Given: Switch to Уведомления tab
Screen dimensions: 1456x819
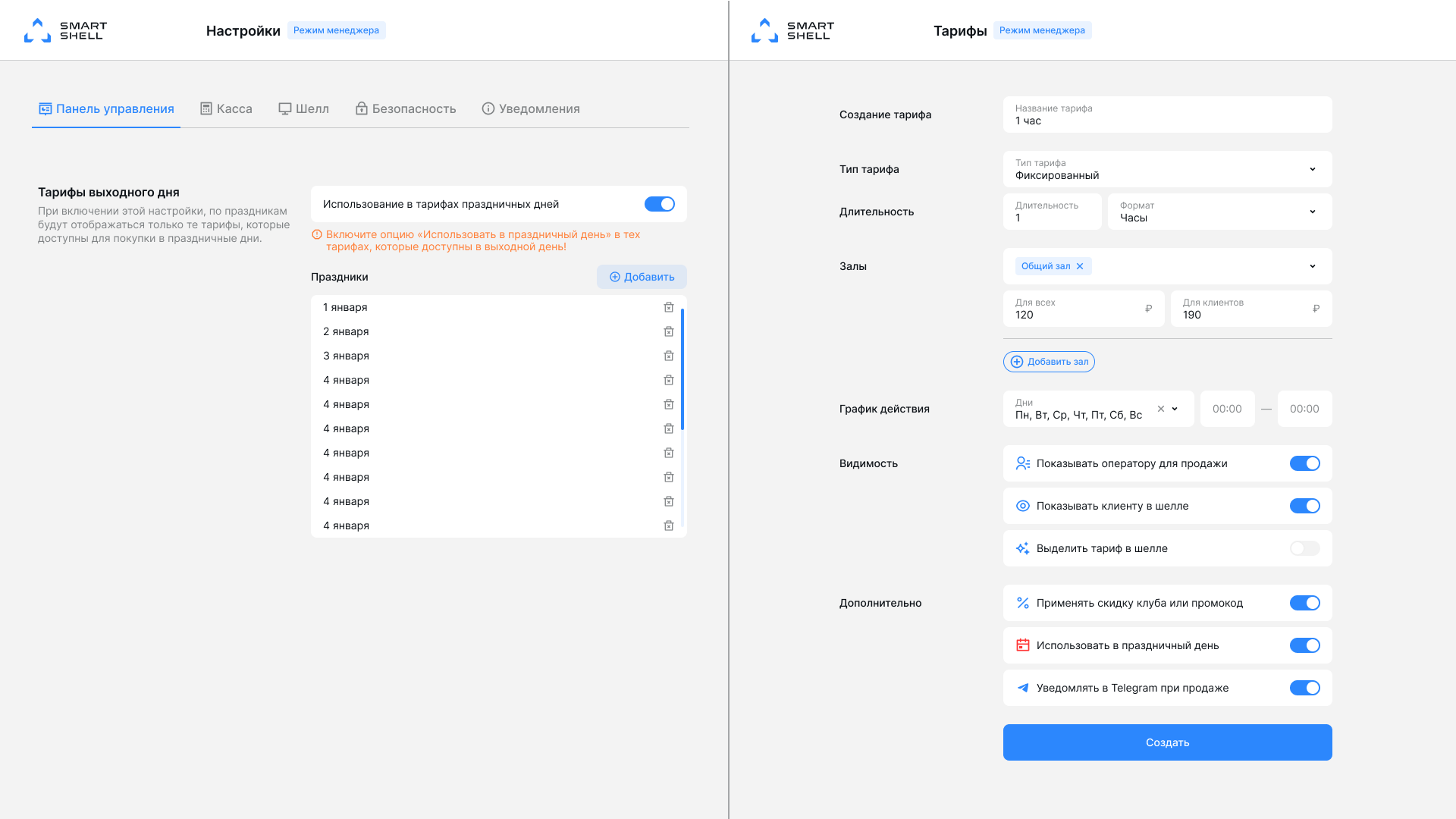Looking at the screenshot, I should 531,108.
